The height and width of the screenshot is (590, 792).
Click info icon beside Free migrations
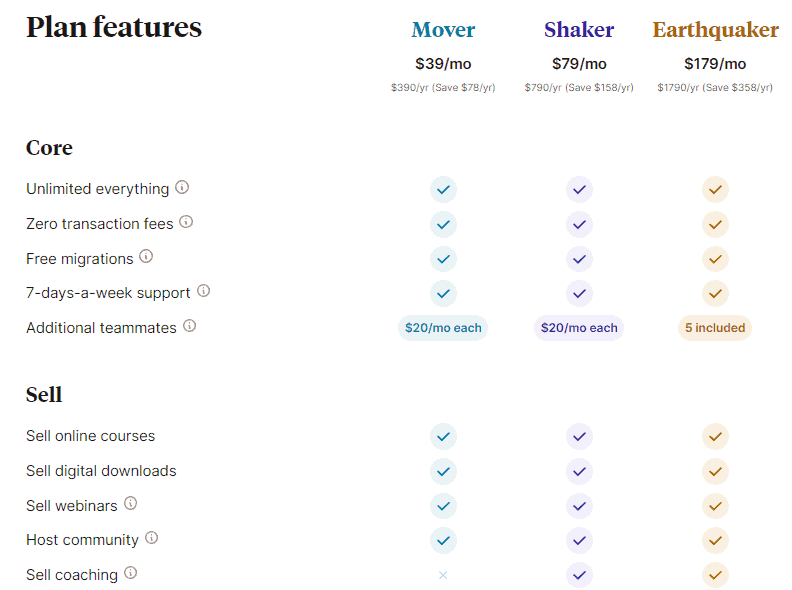pyautogui.click(x=146, y=257)
